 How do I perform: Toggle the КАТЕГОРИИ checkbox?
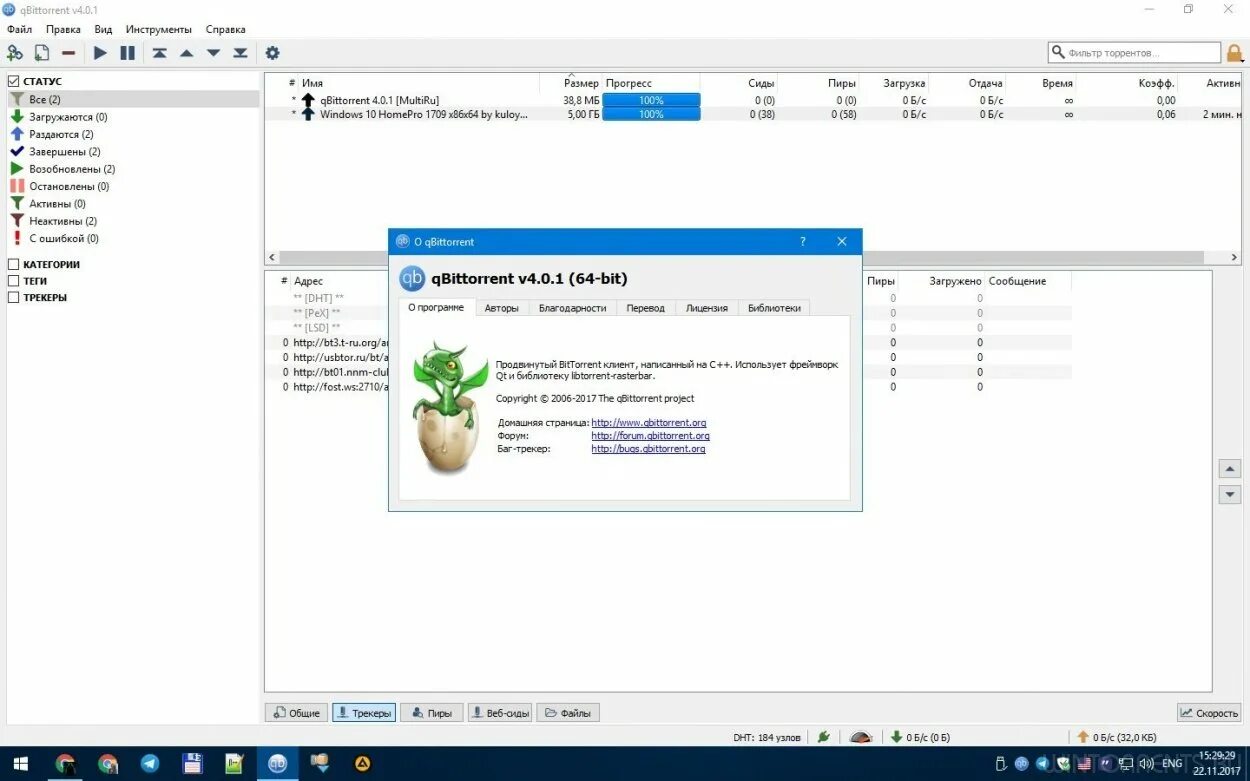point(13,264)
